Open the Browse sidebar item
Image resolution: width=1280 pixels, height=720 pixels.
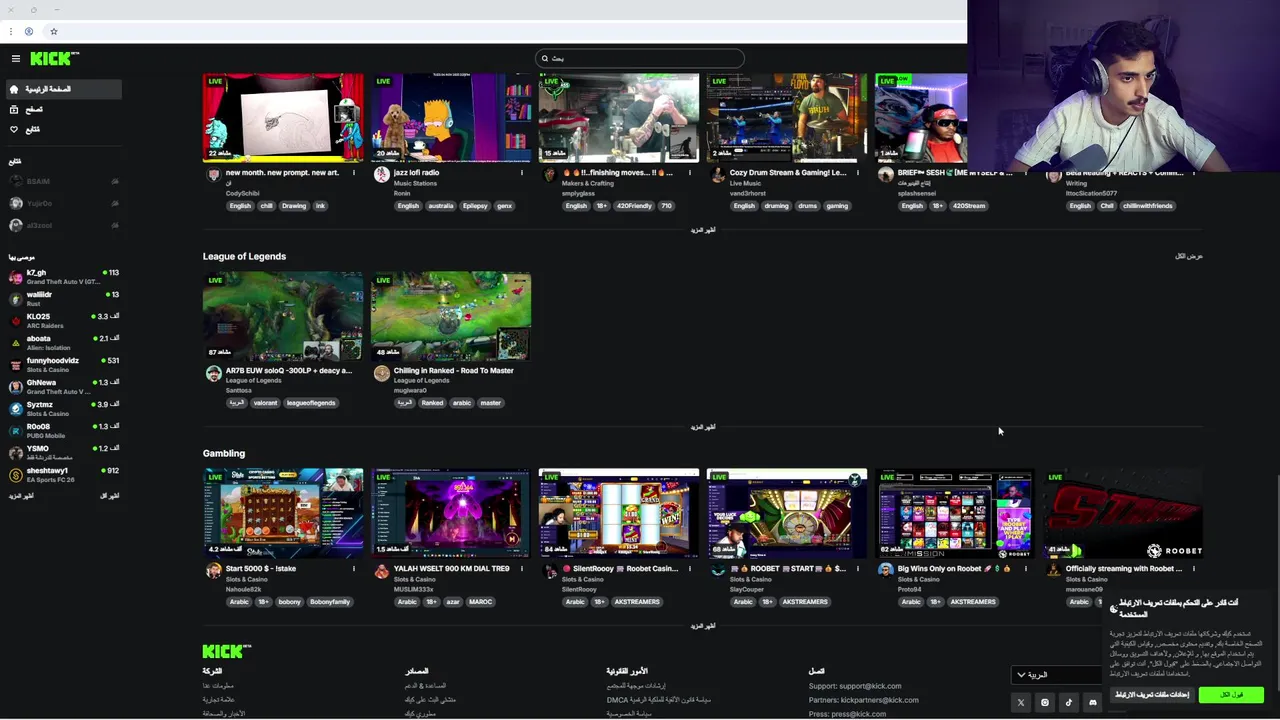(x=62, y=109)
